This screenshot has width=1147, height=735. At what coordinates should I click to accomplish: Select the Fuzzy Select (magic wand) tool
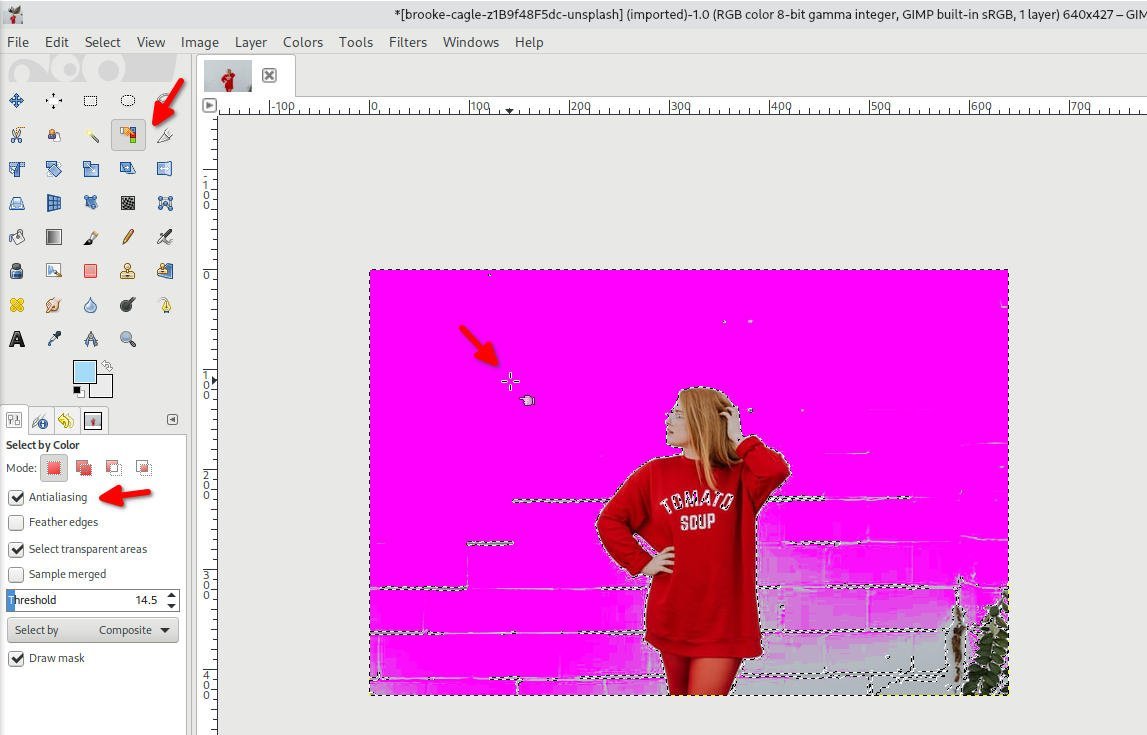click(90, 133)
